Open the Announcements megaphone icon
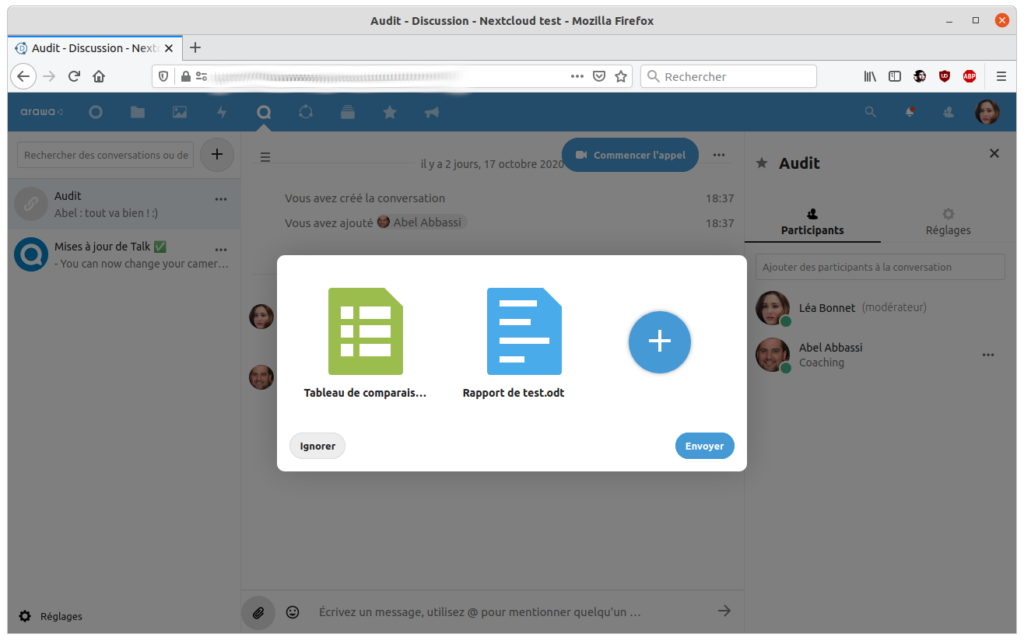The width and height of the screenshot is (1024, 641). coord(432,112)
